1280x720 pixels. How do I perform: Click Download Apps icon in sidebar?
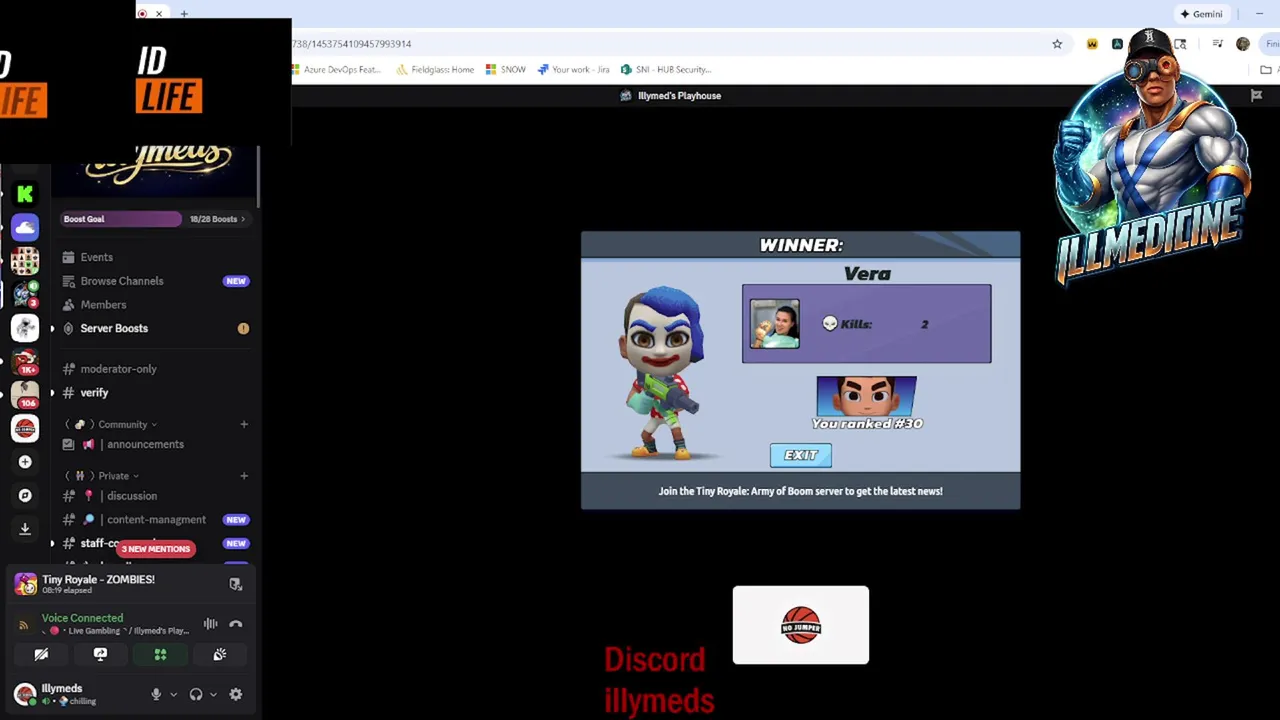click(x=25, y=528)
